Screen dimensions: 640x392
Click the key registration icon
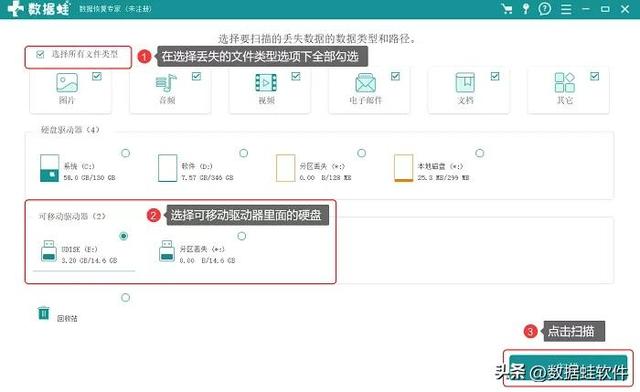pyautogui.click(x=526, y=9)
